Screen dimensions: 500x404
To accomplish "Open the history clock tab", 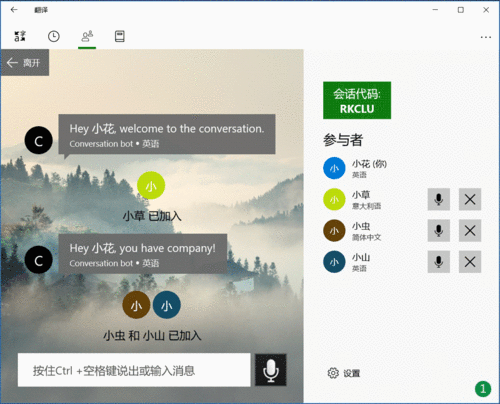I will [54, 36].
